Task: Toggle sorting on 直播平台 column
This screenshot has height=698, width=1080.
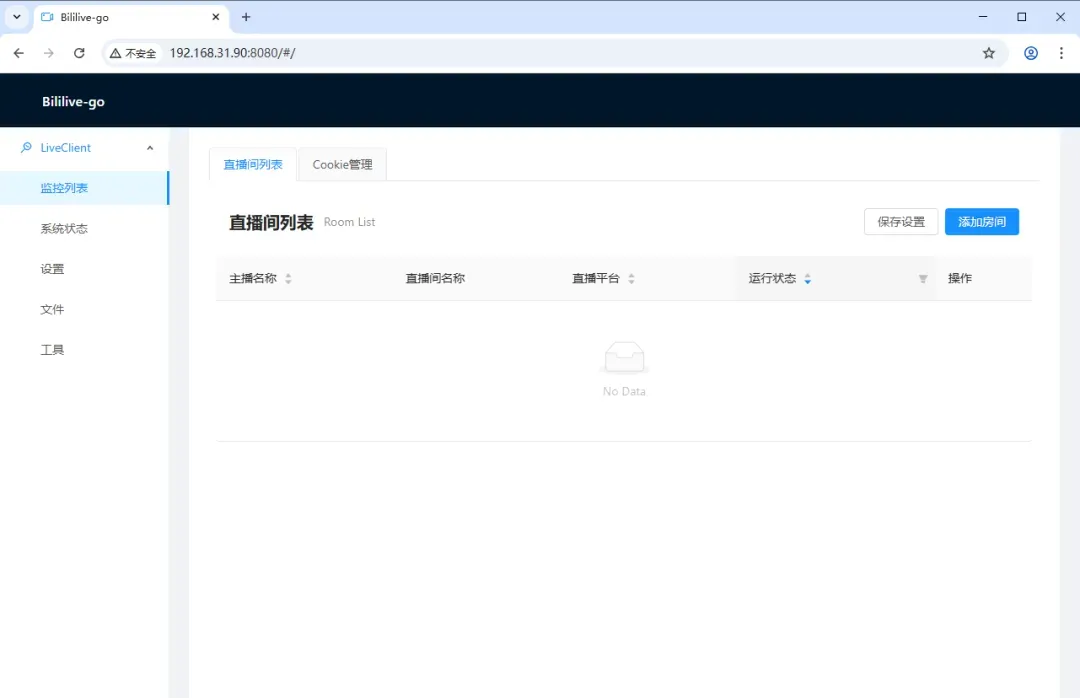Action: click(x=630, y=278)
